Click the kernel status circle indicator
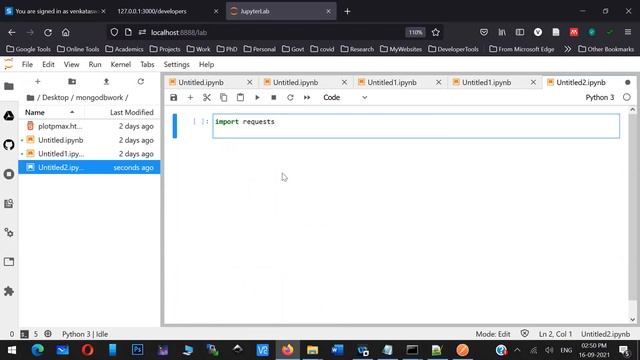640x360 pixels. point(627,98)
